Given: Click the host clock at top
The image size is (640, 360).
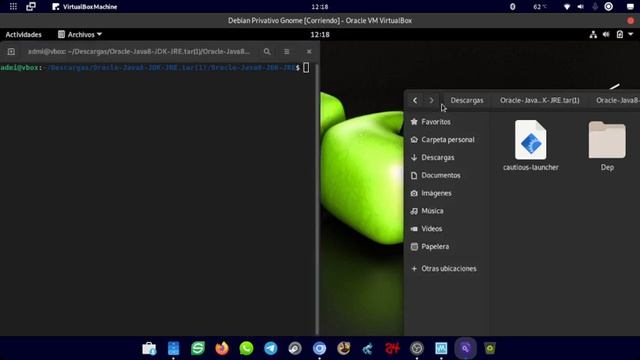Looking at the screenshot, I should point(320,7).
